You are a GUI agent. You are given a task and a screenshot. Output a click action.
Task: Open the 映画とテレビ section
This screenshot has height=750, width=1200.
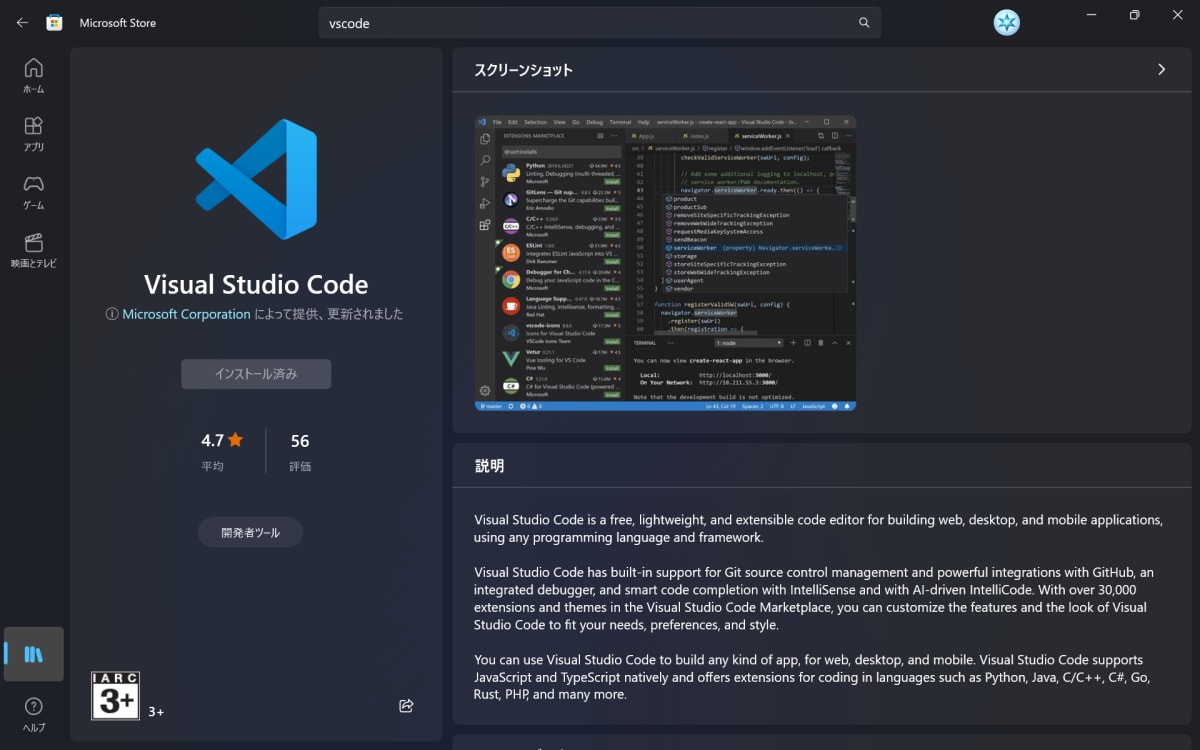pyautogui.click(x=33, y=250)
